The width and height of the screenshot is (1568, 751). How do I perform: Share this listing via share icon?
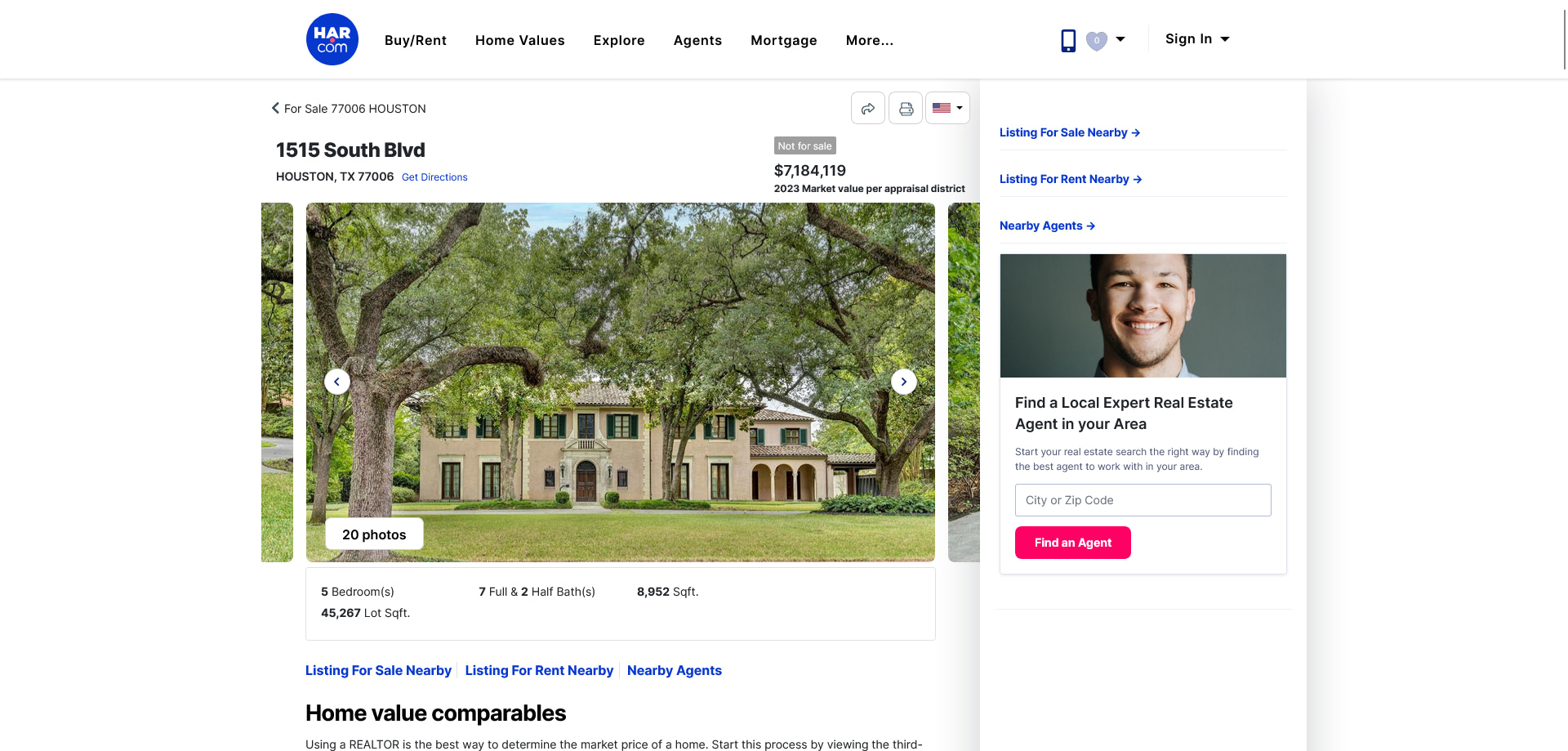click(868, 108)
